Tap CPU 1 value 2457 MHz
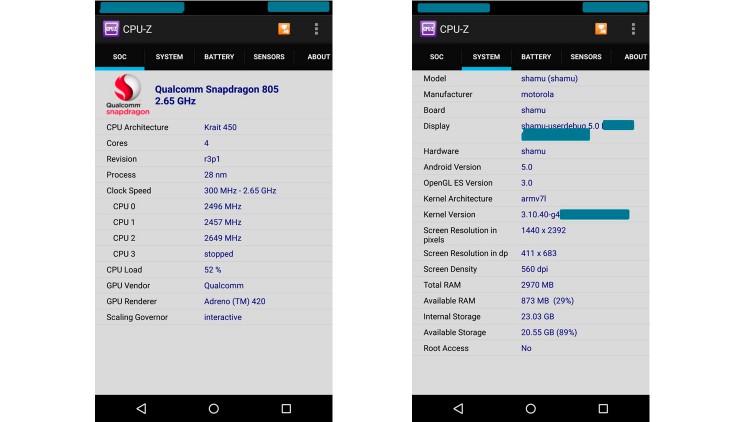Image resolution: width=750 pixels, height=422 pixels. pyautogui.click(x=222, y=222)
